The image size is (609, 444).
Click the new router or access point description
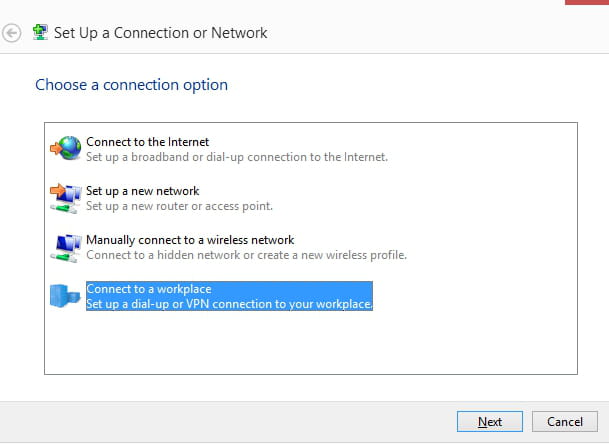[x=179, y=206]
